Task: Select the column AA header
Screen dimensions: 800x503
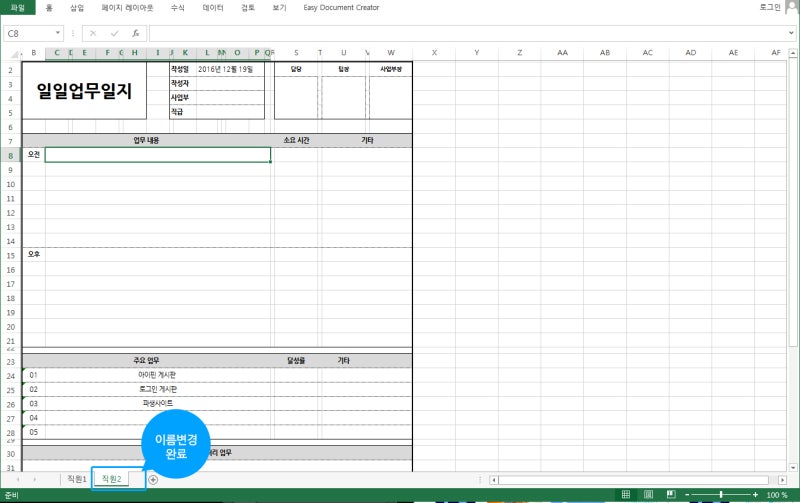Action: [562, 53]
